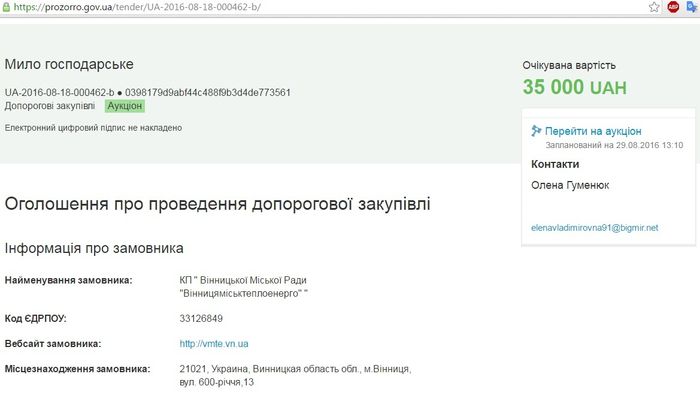Select the code value 33126849

point(201,319)
